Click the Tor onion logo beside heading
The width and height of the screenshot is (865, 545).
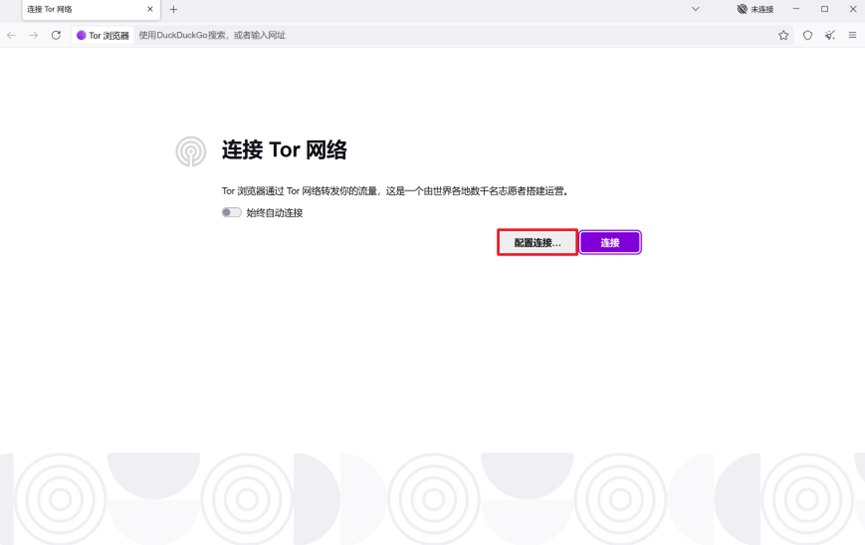point(191,151)
